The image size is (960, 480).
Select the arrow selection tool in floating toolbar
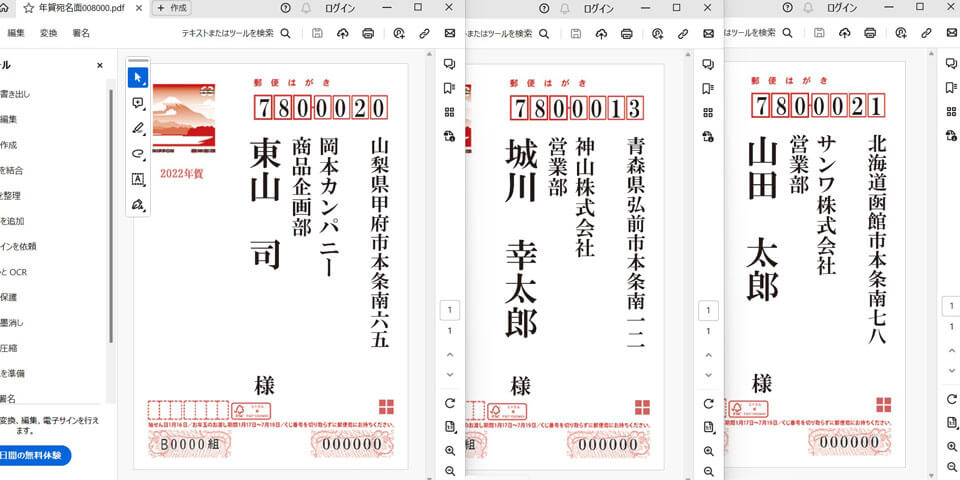(139, 78)
